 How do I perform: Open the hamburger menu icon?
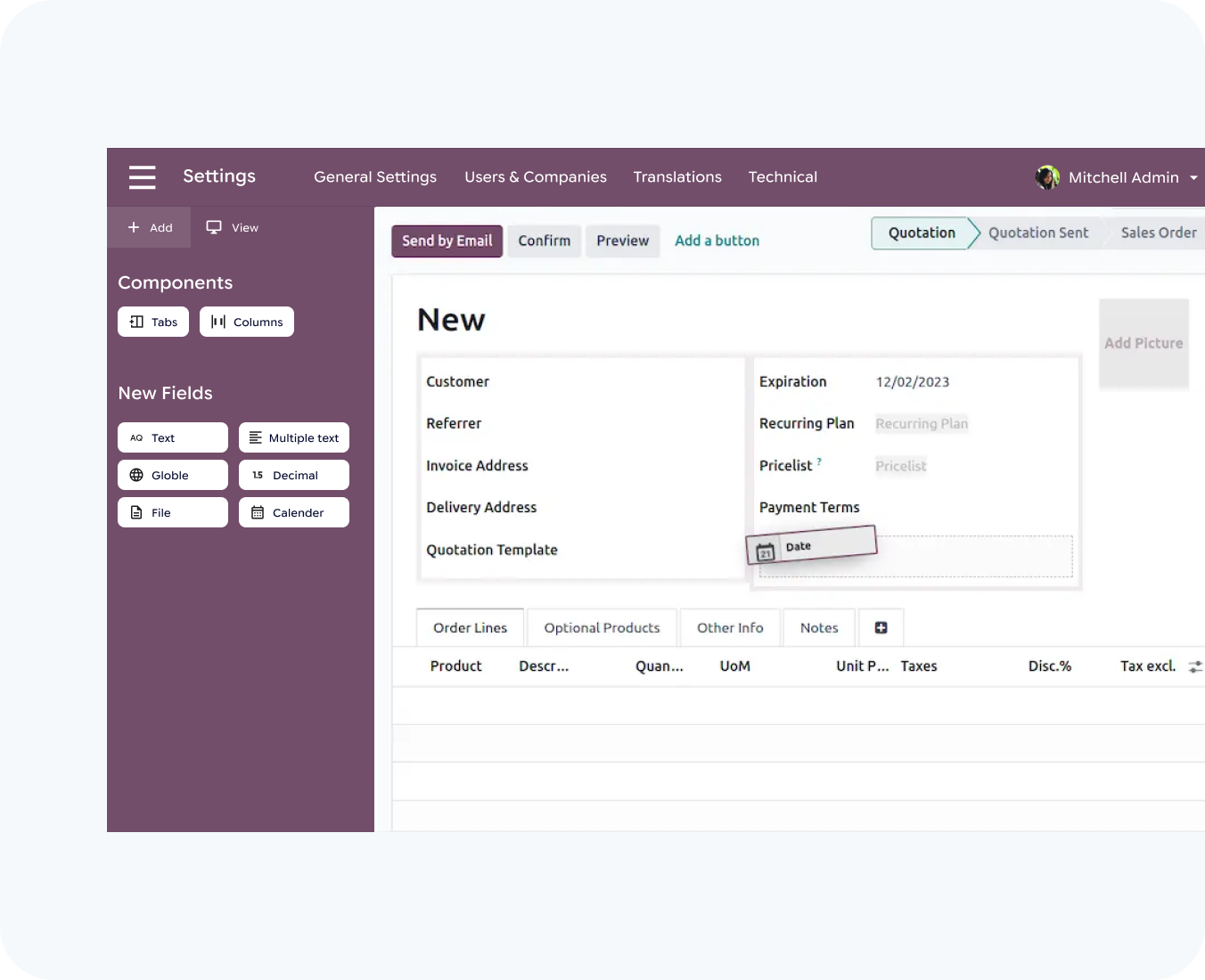(x=142, y=177)
